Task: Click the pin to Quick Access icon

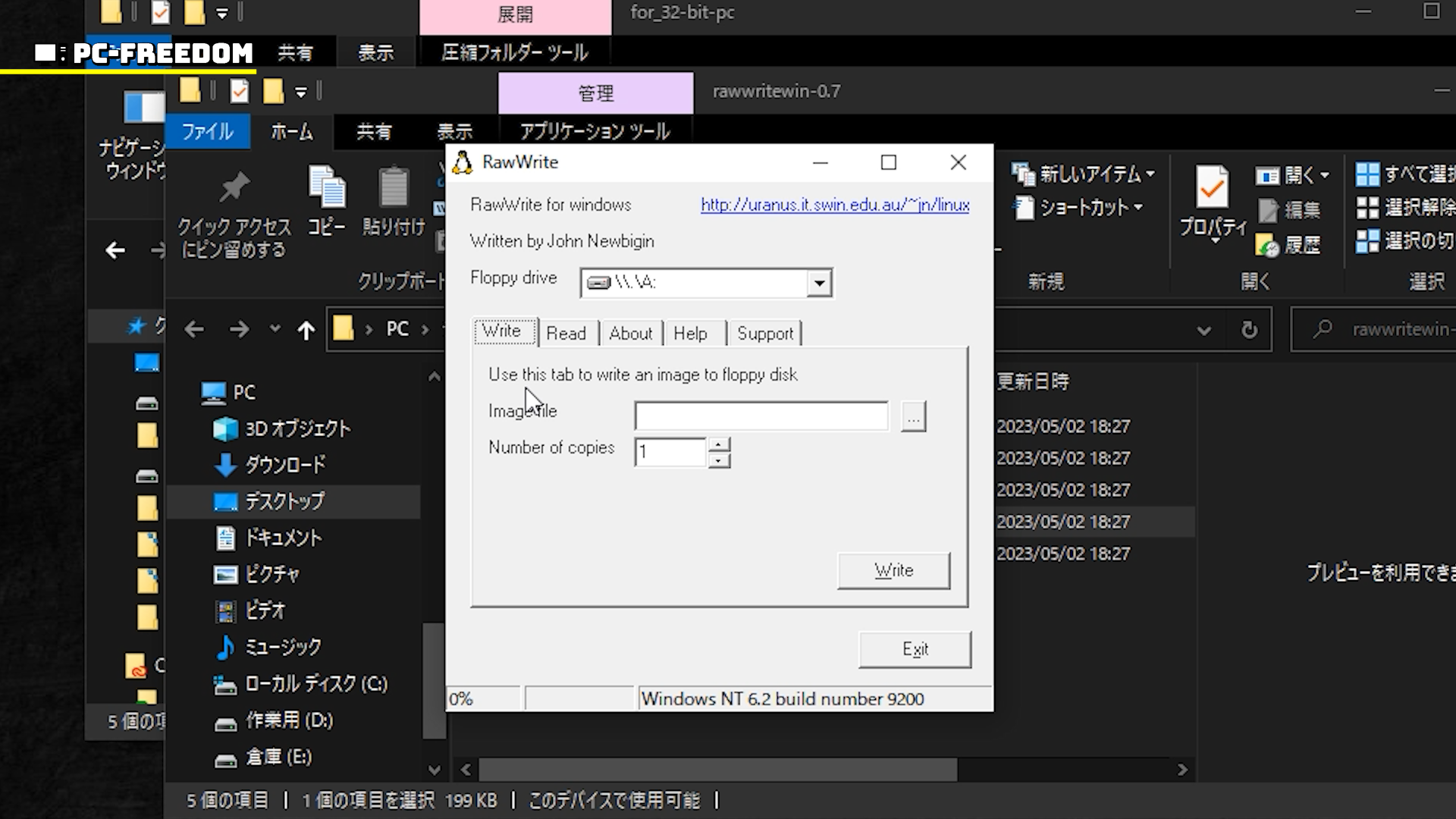Action: (x=234, y=188)
